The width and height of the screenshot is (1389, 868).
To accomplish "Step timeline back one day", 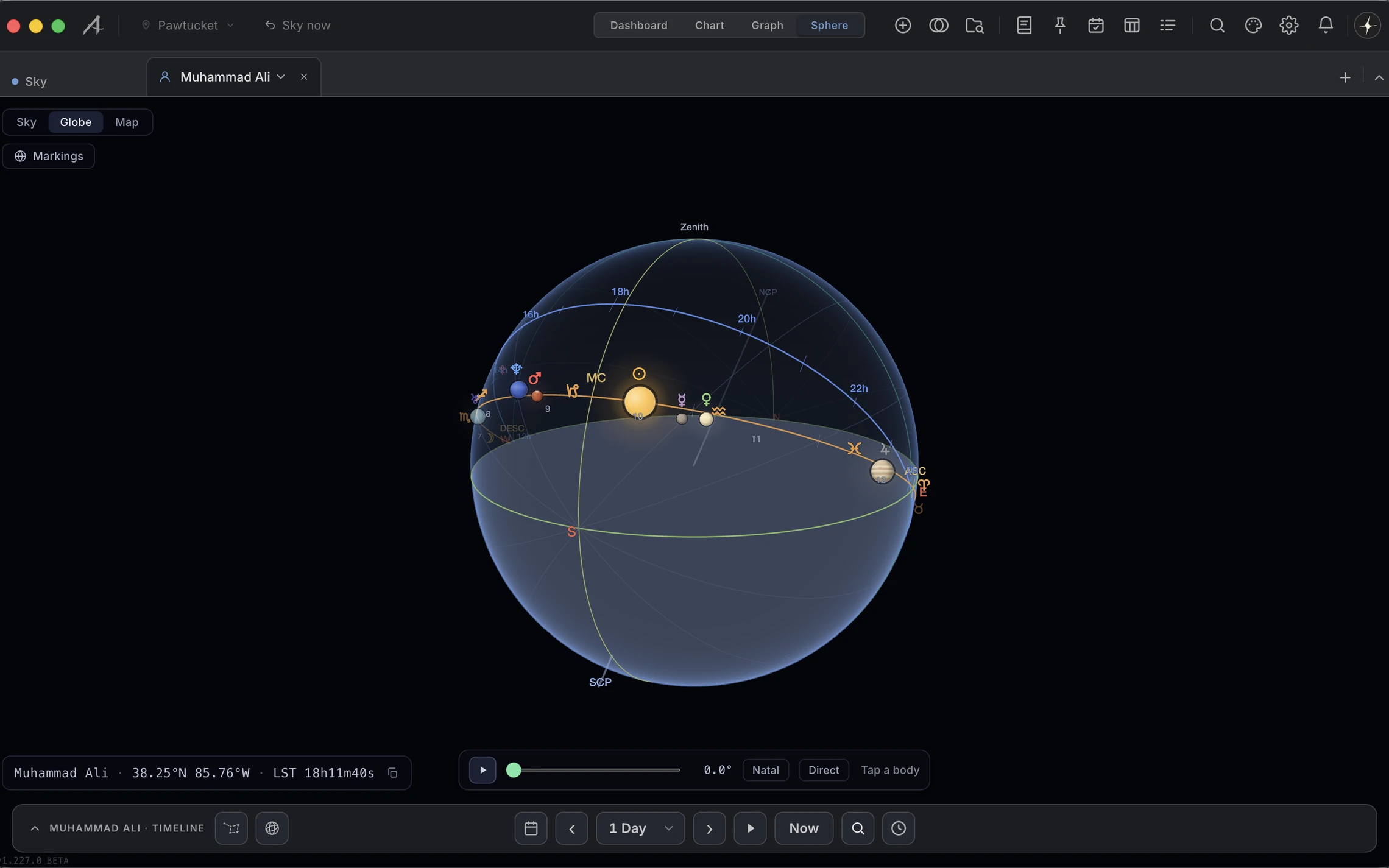I will click(x=571, y=828).
